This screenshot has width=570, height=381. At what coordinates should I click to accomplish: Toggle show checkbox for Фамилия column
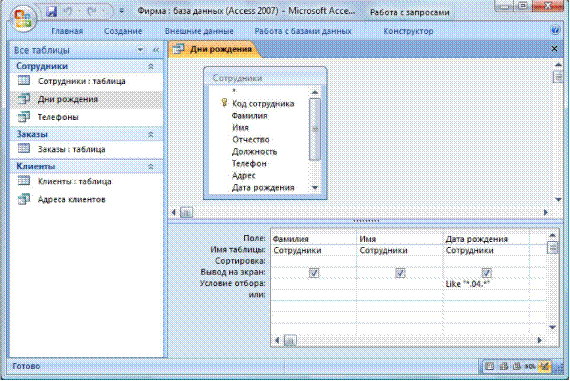coord(314,273)
